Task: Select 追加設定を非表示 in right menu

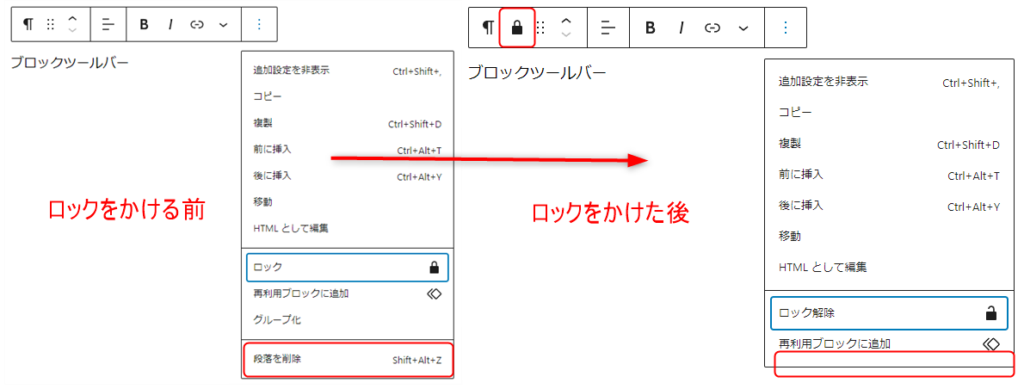Action: [x=888, y=82]
